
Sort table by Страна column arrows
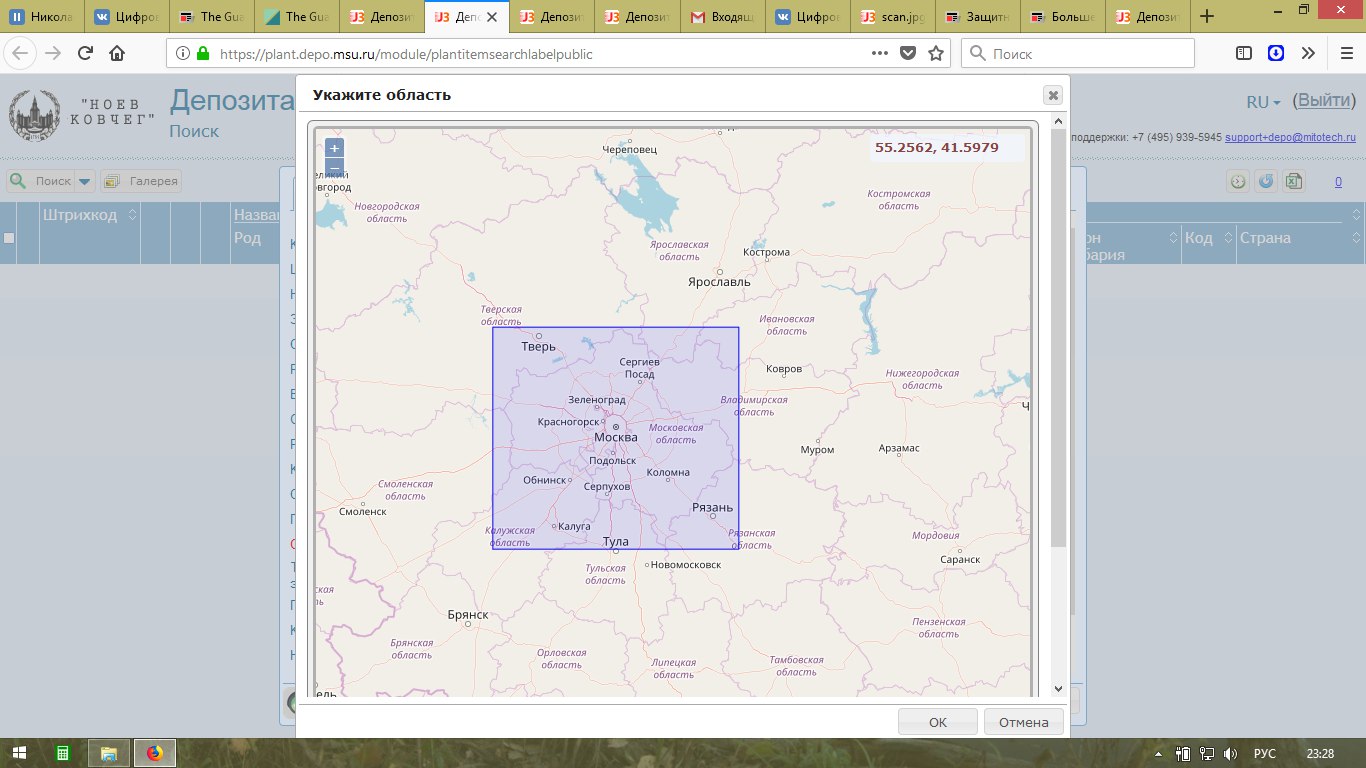1356,238
